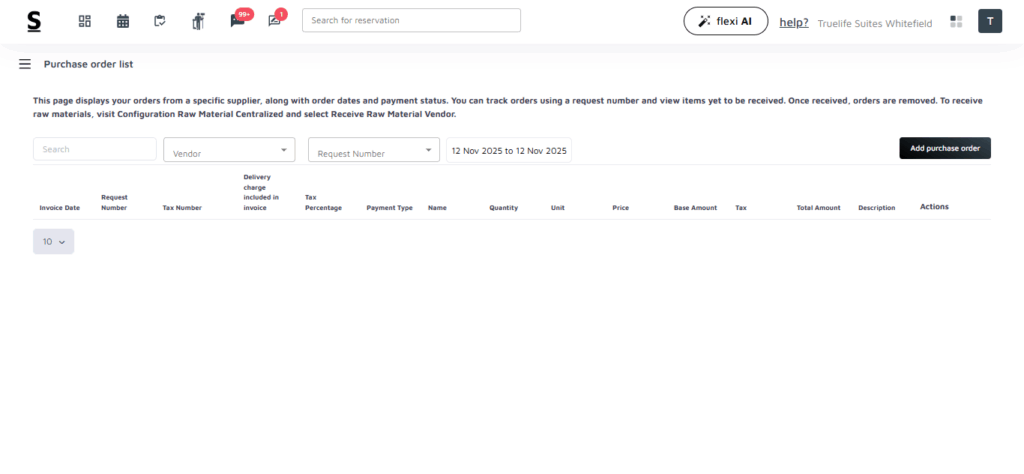
Task: Click the Purchase order list page title
Action: pyautogui.click(x=89, y=64)
